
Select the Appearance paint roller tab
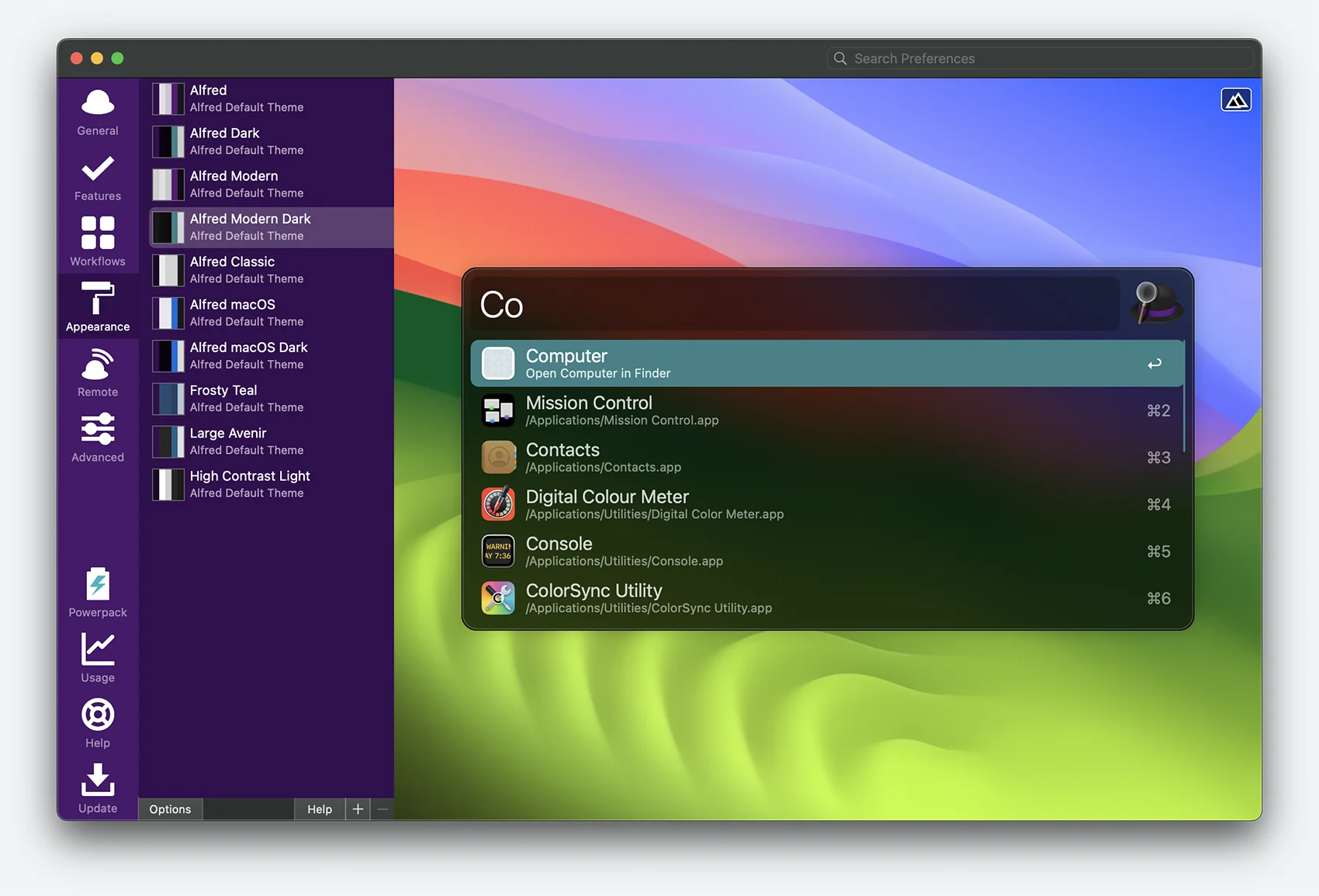pos(98,306)
